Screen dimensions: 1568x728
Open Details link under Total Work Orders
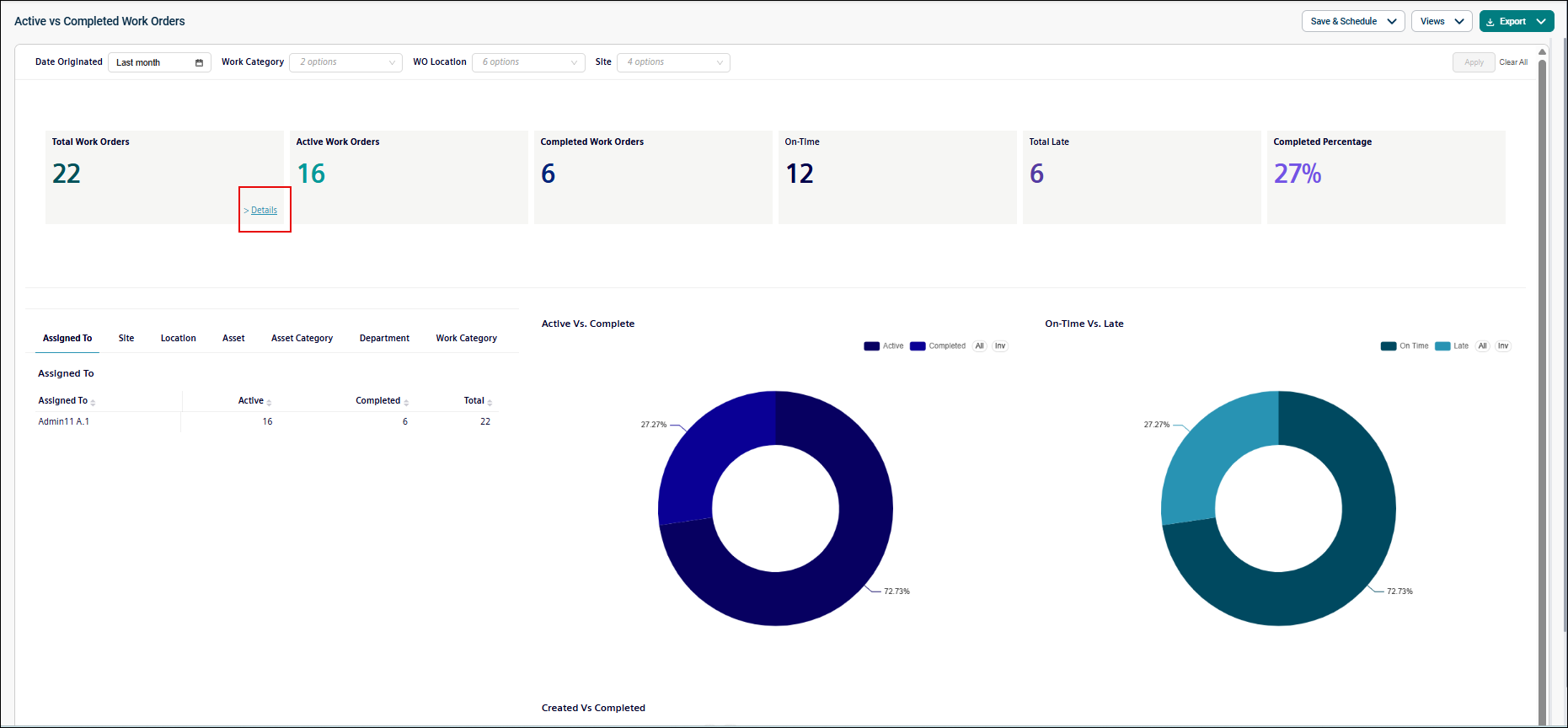pyautogui.click(x=264, y=211)
